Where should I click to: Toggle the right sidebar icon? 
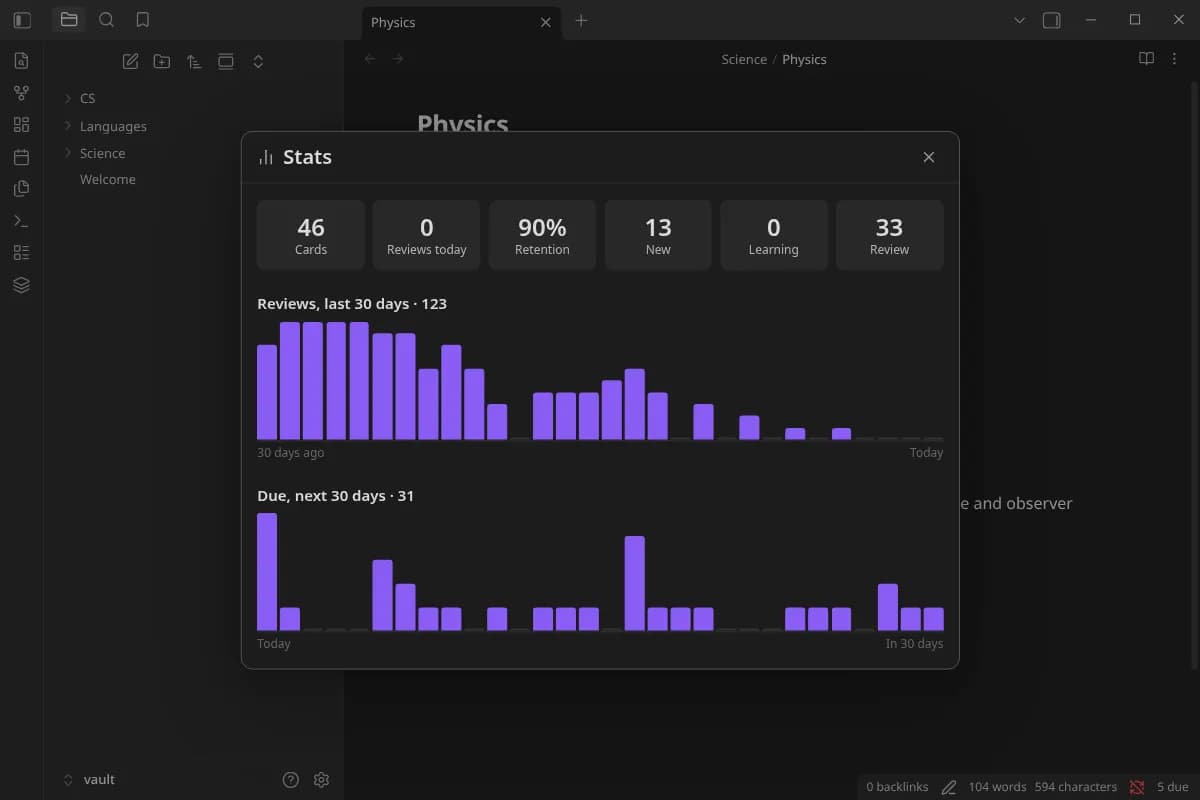point(1052,20)
